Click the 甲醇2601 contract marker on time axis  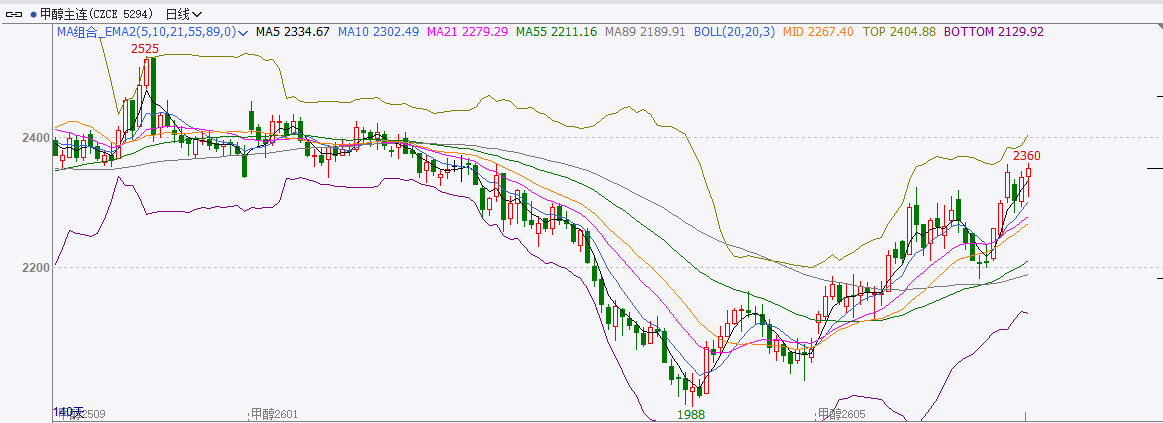[274, 414]
